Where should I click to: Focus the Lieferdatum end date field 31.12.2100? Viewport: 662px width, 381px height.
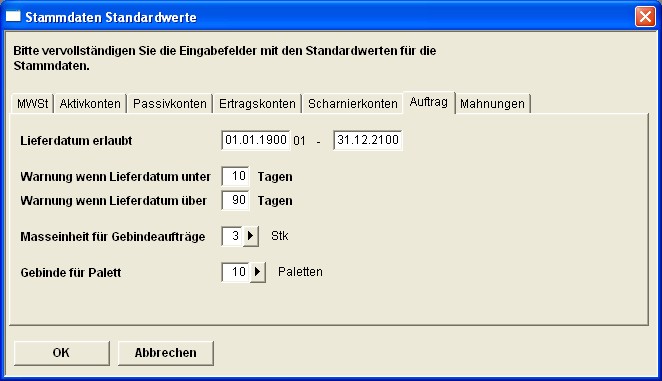point(367,140)
